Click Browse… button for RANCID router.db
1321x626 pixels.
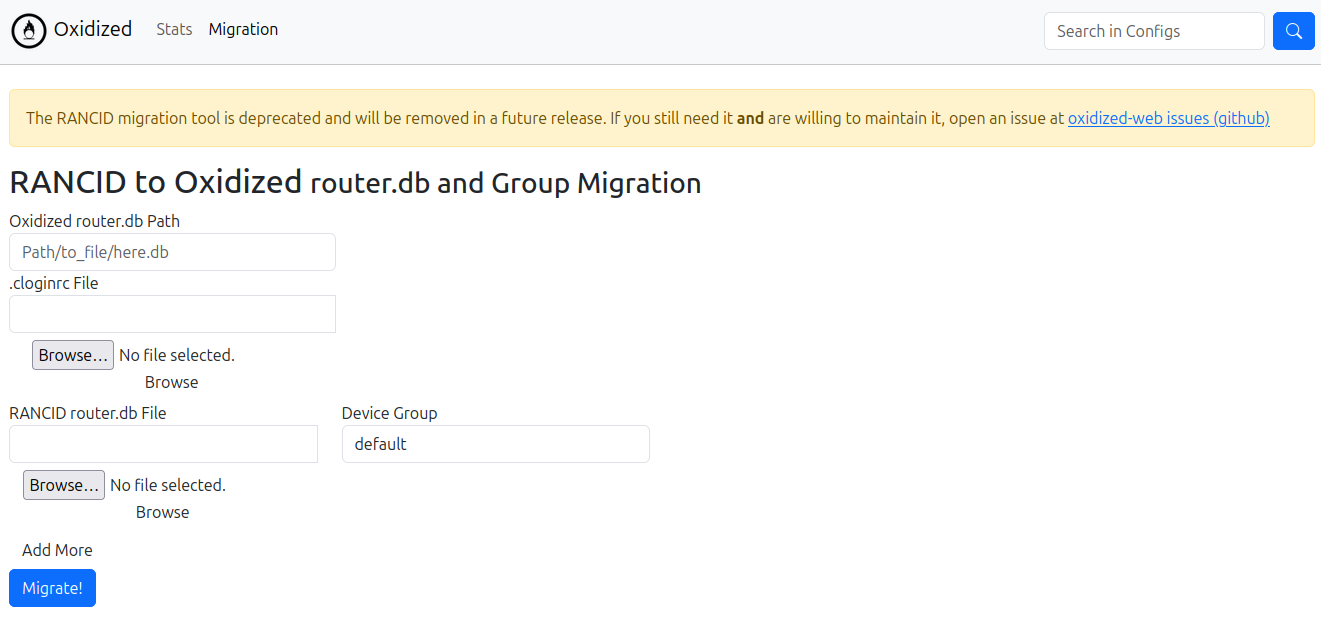pyautogui.click(x=64, y=485)
